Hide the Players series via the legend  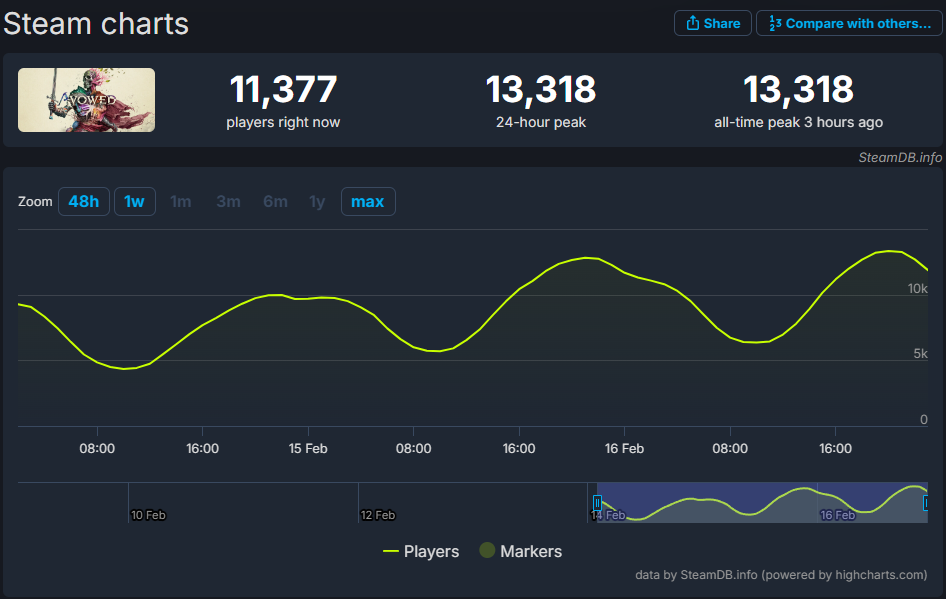pyautogui.click(x=430, y=551)
